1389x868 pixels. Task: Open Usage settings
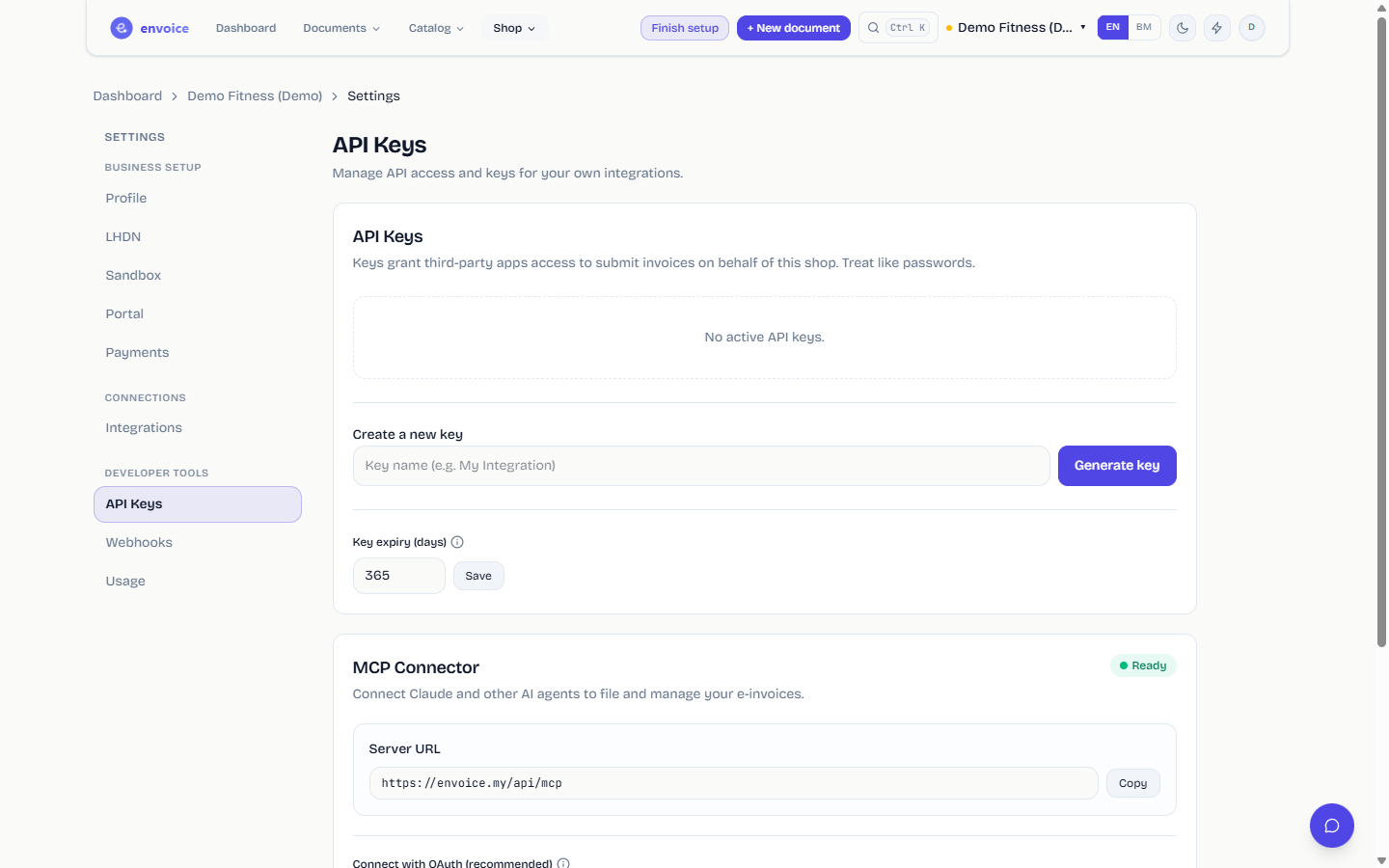[198, 582]
